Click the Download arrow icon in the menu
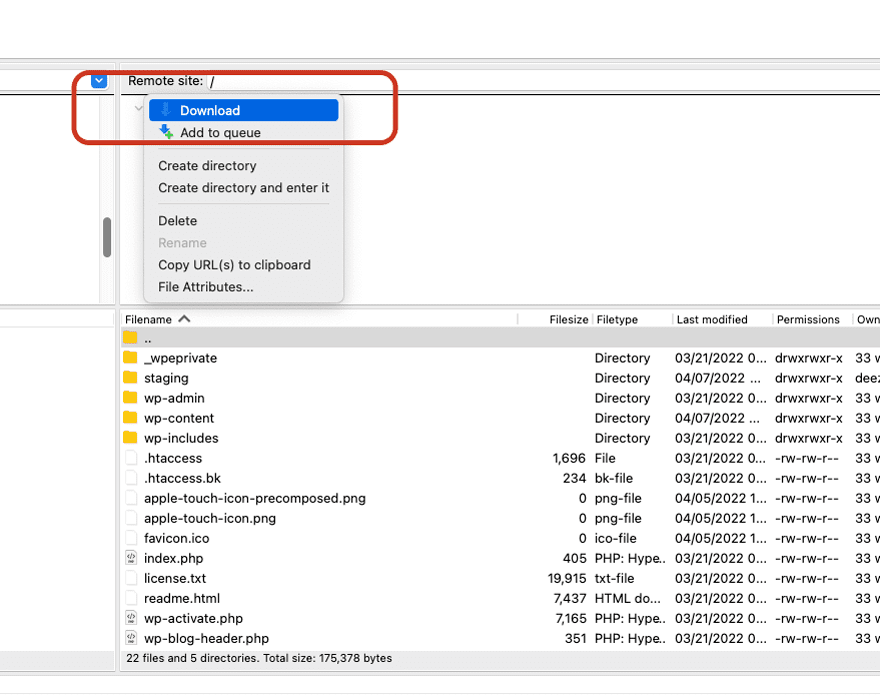Viewport: 880px width, 697px height. click(165, 110)
